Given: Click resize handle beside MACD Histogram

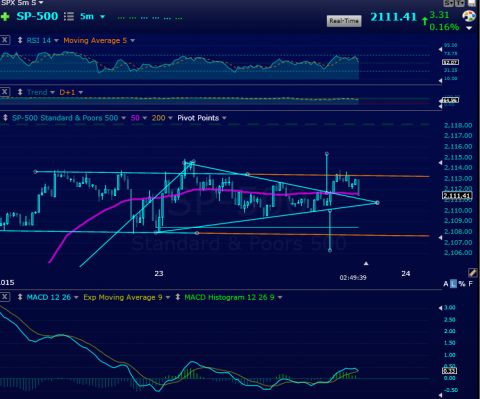Looking at the screenshot, I should click(x=178, y=297).
